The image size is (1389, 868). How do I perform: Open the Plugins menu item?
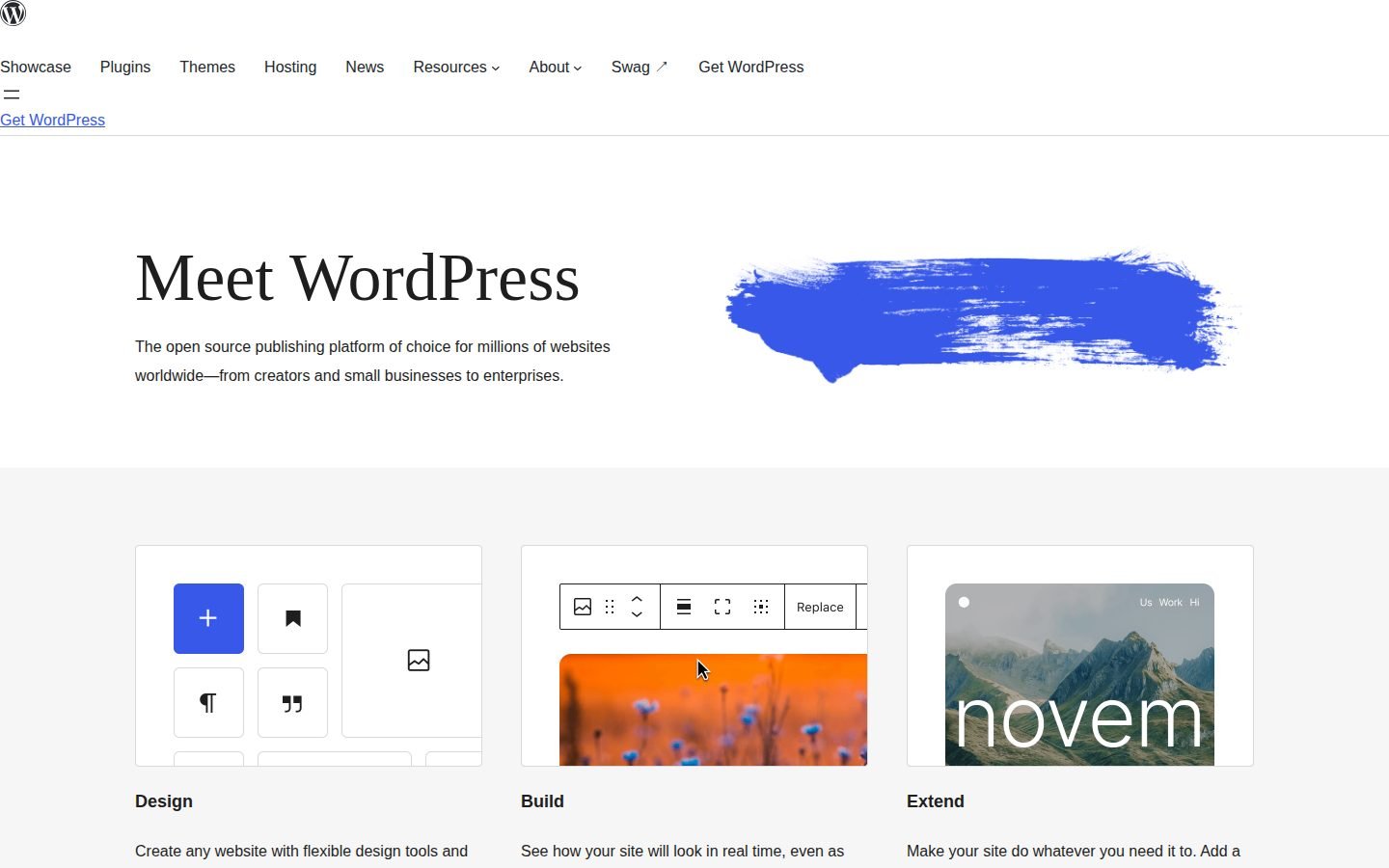[125, 67]
